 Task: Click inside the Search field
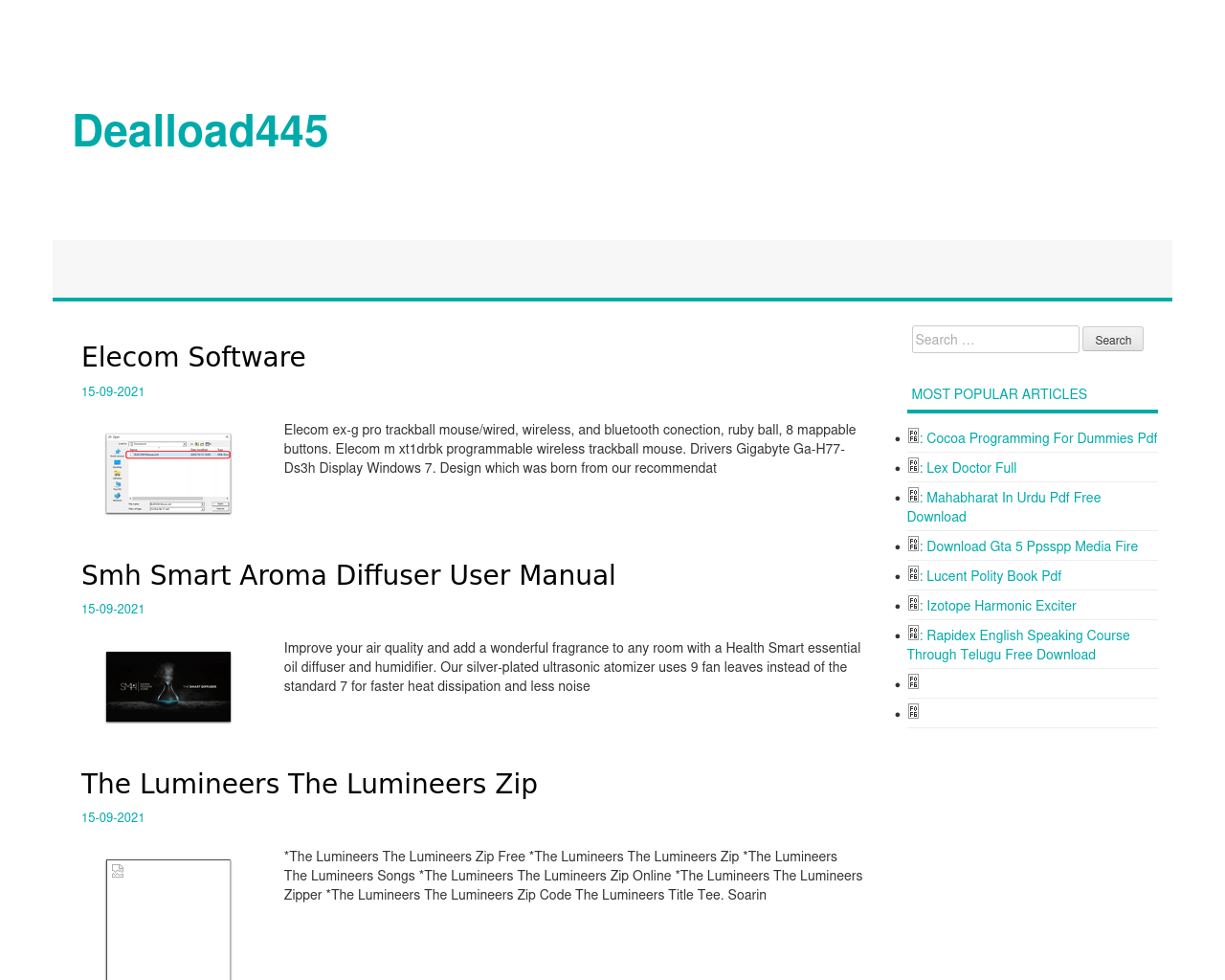coord(995,340)
